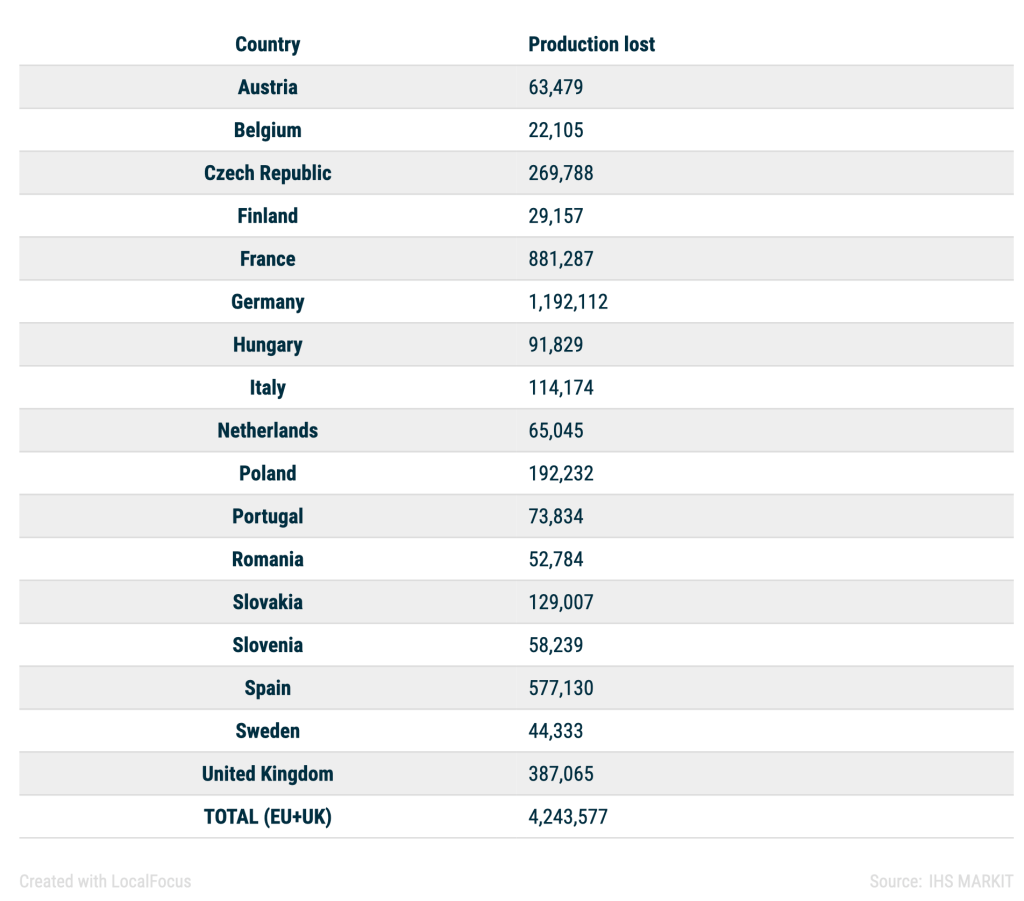Click the United Kingdom row label
This screenshot has height=901, width=1024.
(267, 775)
